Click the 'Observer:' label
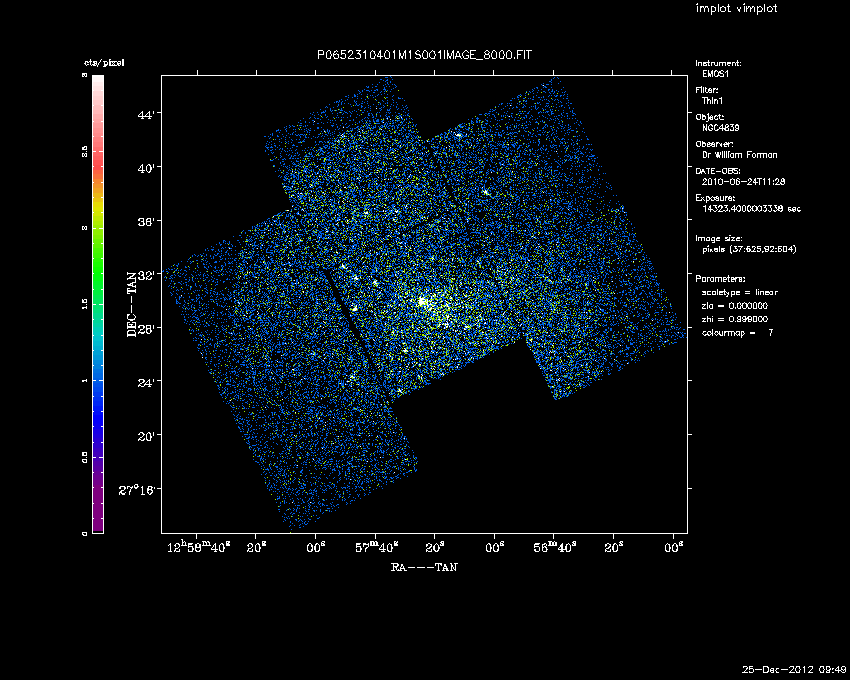 pos(714,144)
